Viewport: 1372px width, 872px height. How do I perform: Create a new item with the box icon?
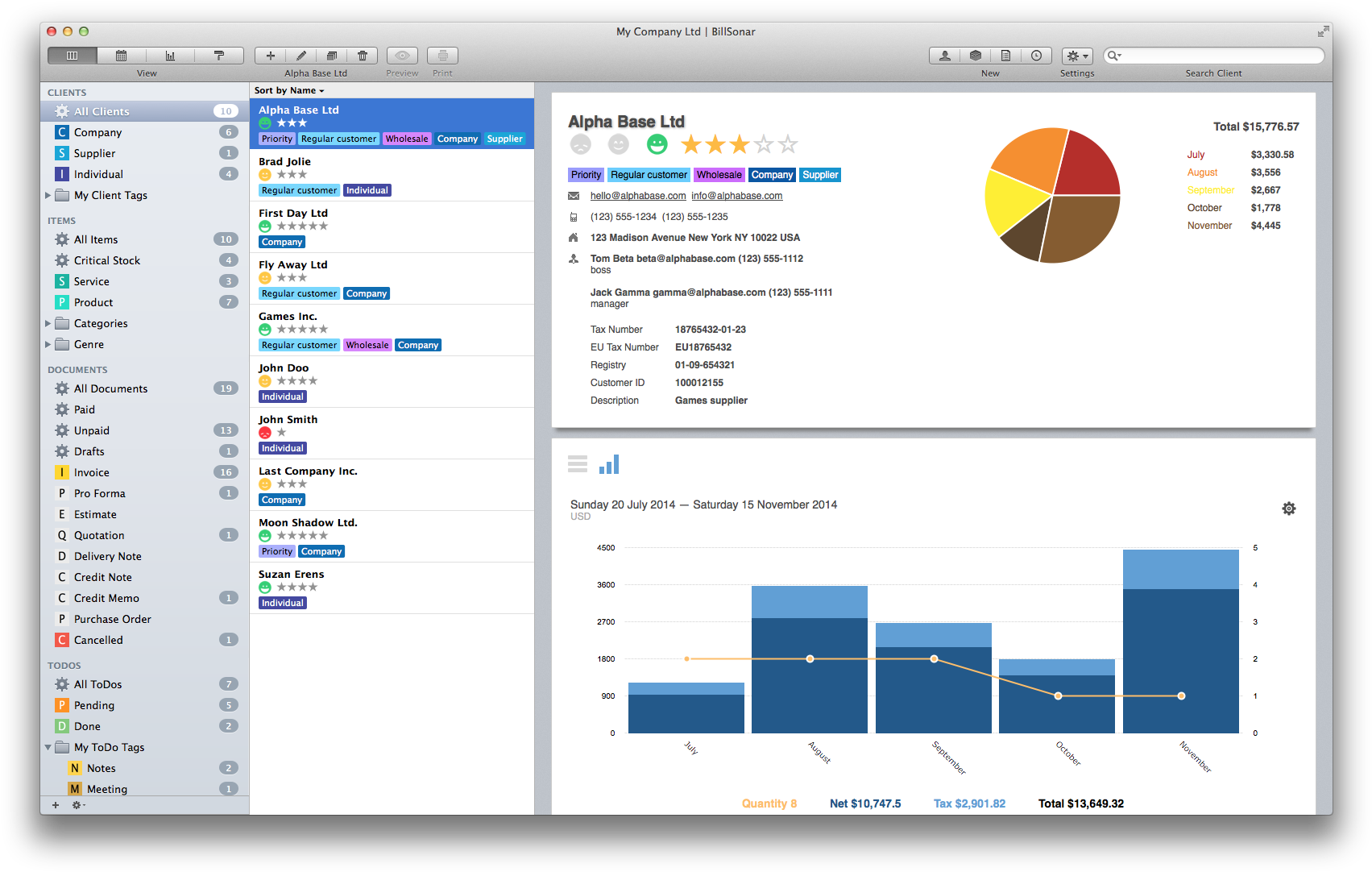pyautogui.click(x=976, y=56)
